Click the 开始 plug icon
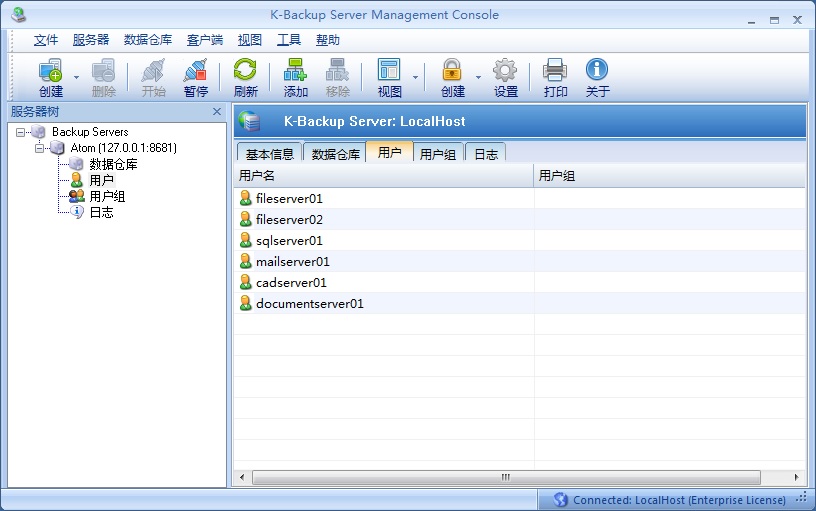Screen dimensions: 816x511 pyautogui.click(x=154, y=70)
